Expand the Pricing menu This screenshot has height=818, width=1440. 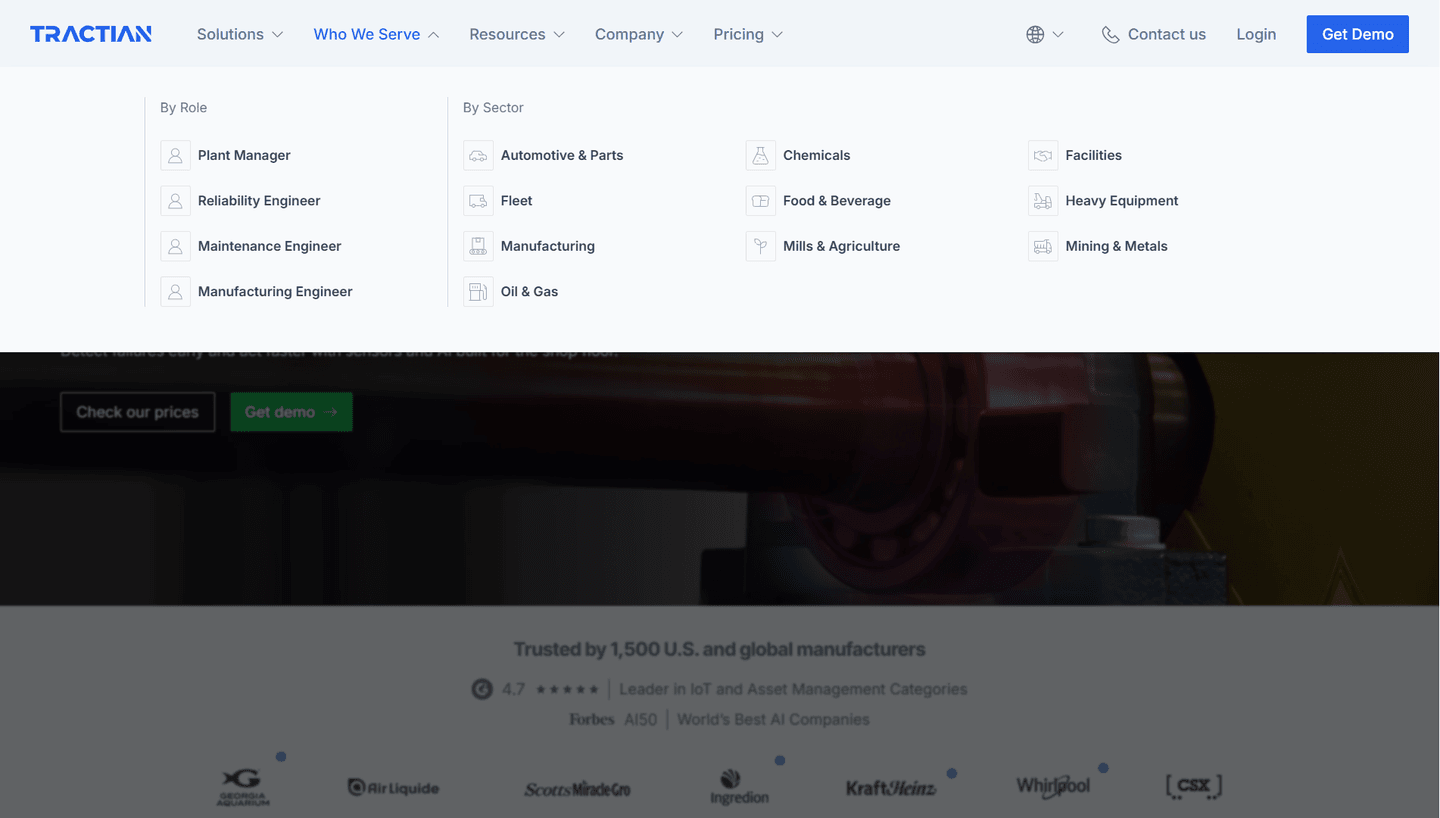748,34
